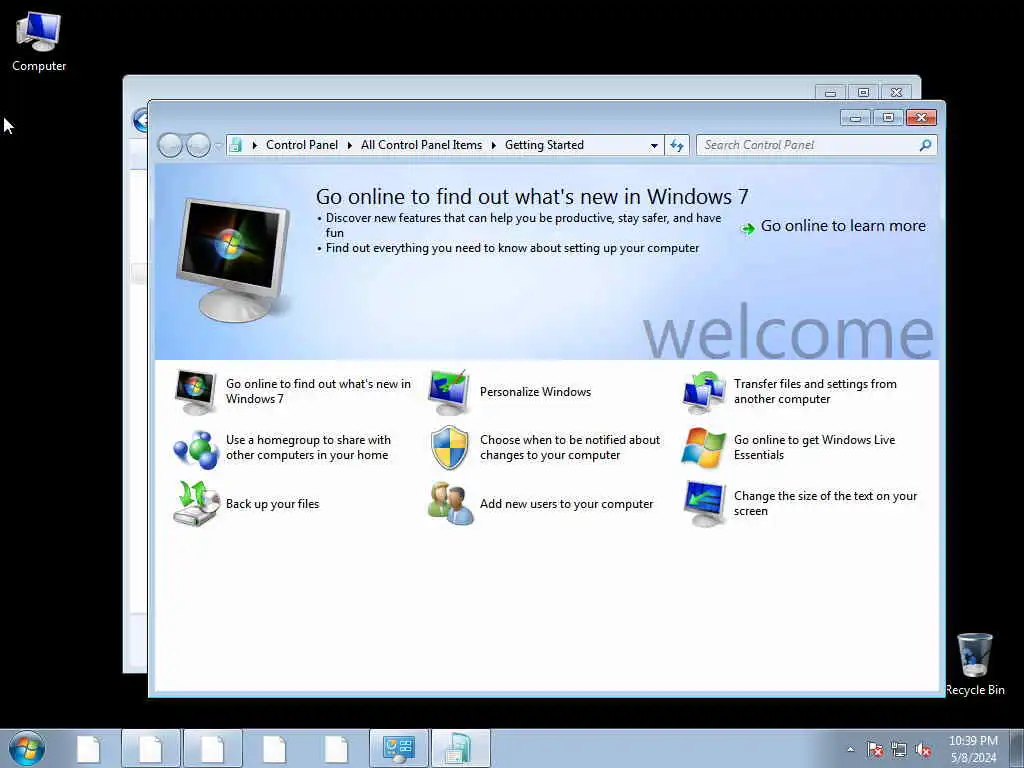Expand the arrow after Control Panel breadcrumb
1024x768 pixels.
point(349,145)
